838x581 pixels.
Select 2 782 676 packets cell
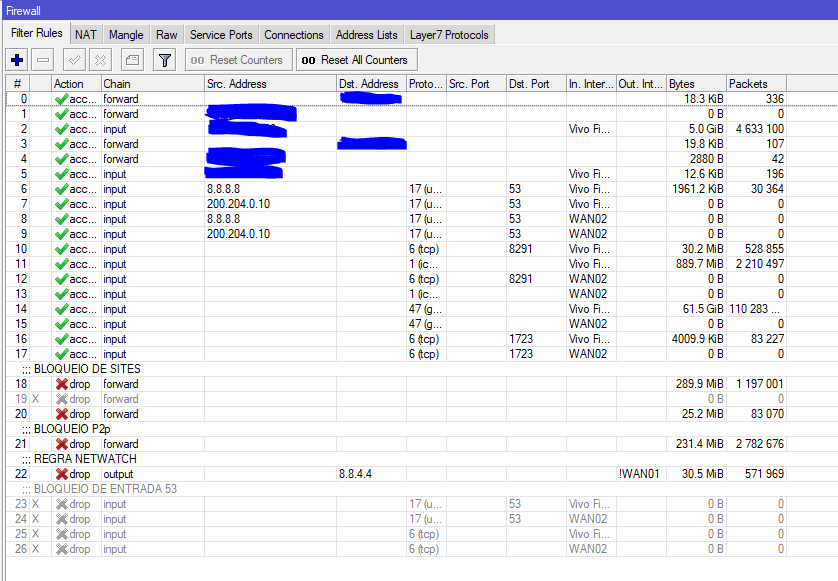point(756,444)
